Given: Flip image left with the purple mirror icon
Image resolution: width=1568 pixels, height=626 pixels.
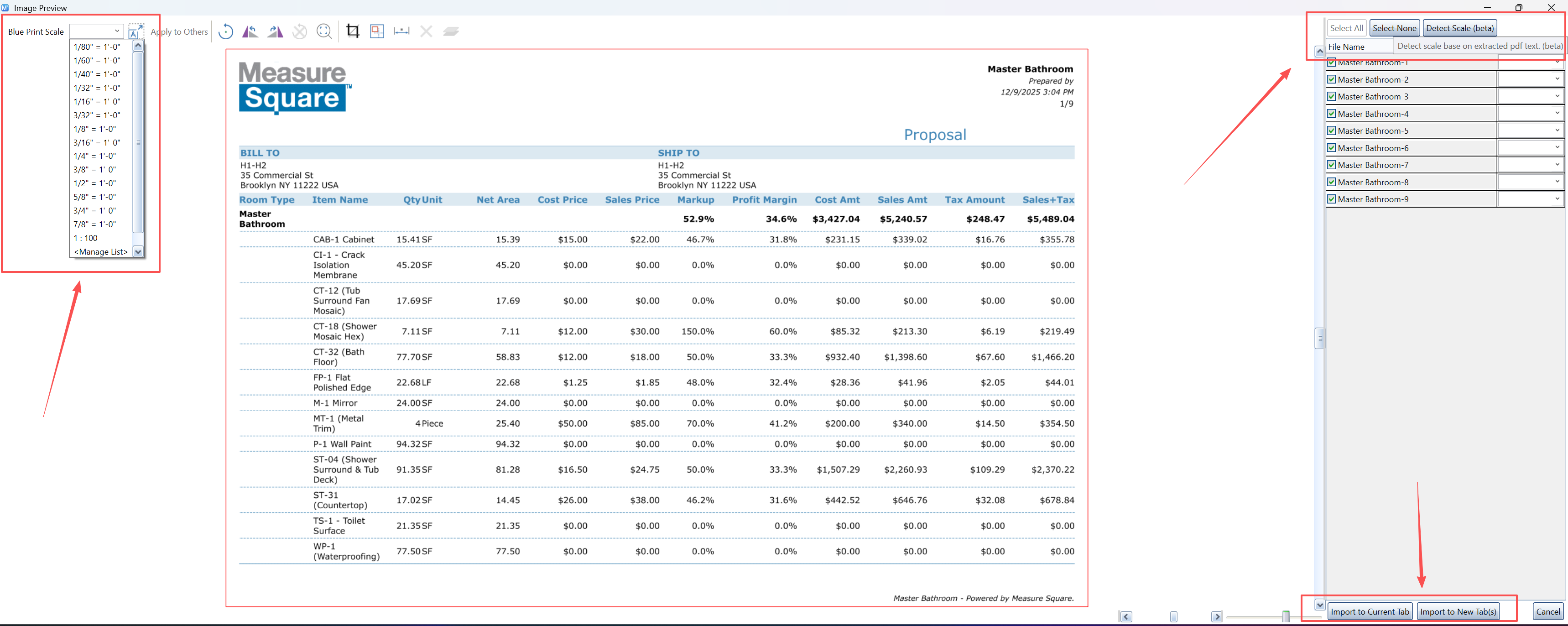Looking at the screenshot, I should (250, 31).
